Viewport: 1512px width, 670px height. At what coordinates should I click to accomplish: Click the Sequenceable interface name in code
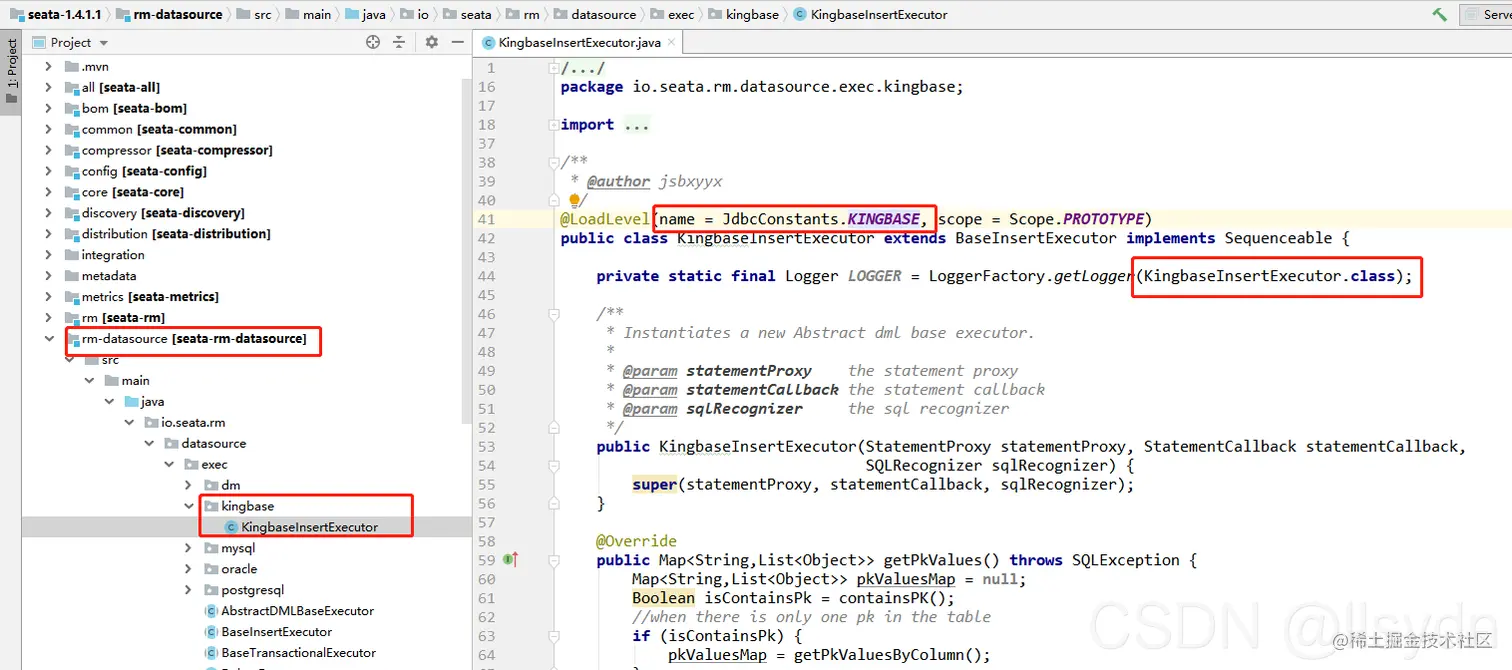coord(1279,238)
